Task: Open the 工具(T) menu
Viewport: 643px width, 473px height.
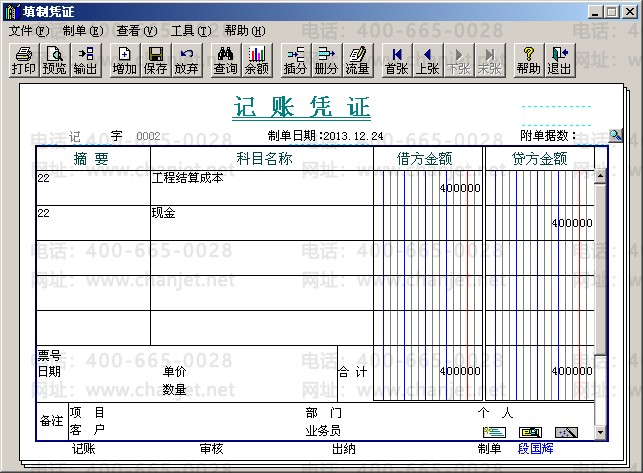Action: [191, 31]
